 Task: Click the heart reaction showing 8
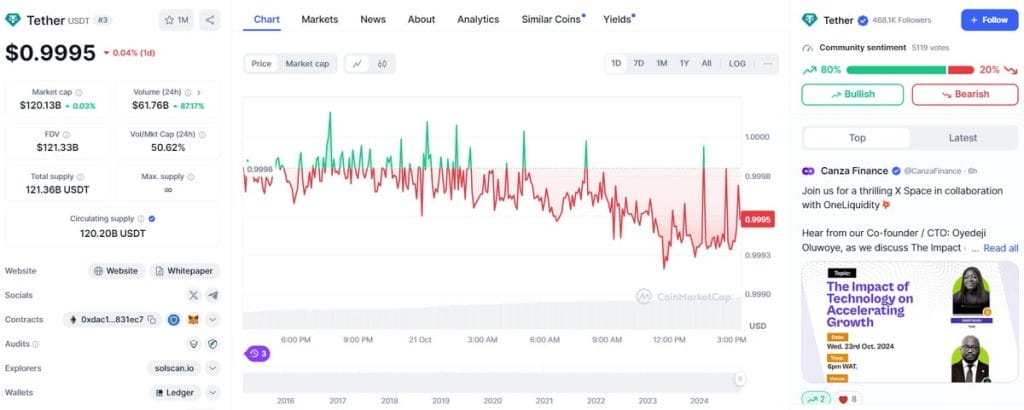pos(847,399)
